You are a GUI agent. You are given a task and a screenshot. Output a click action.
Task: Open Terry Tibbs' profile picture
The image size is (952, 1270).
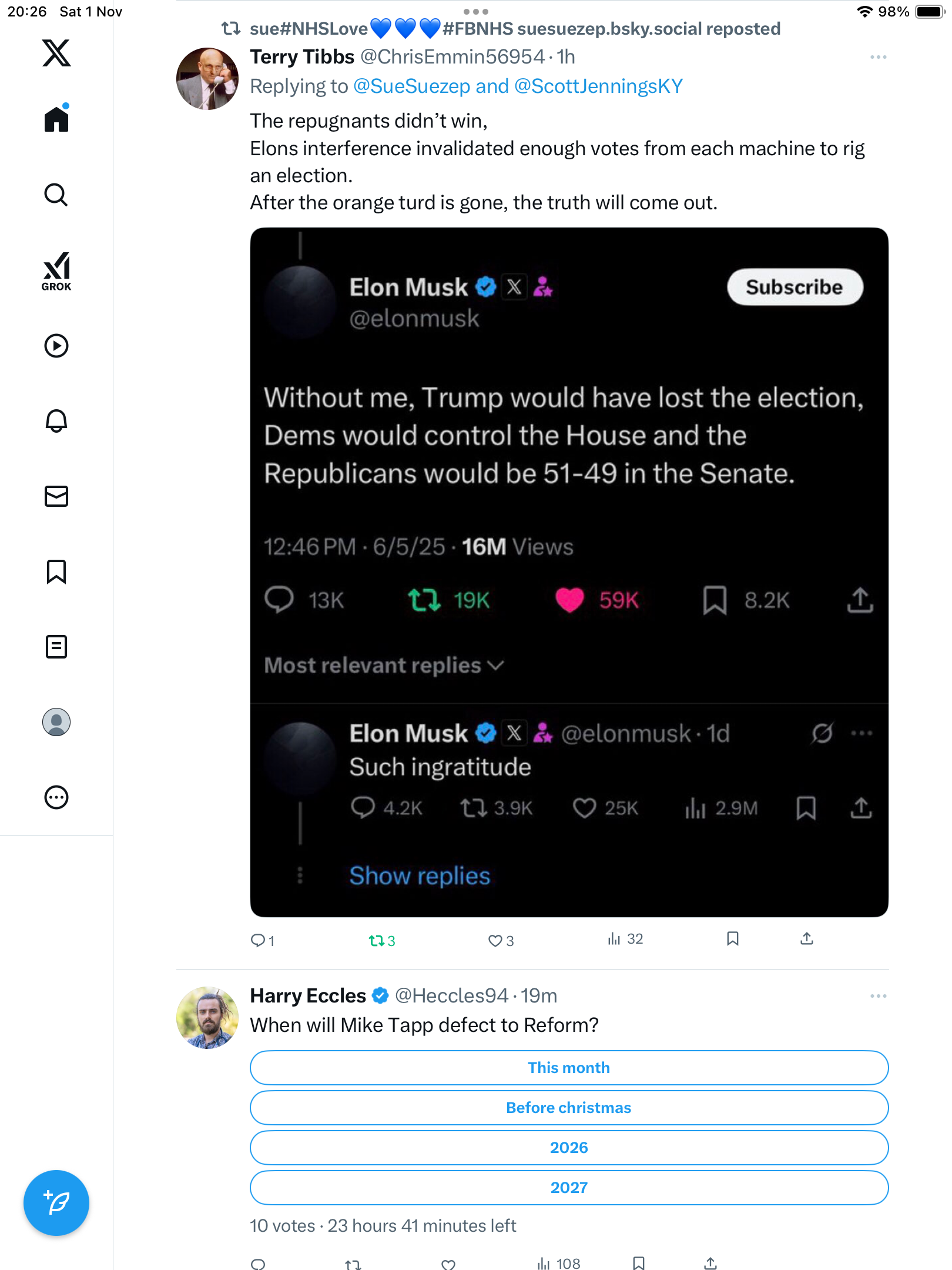click(x=207, y=79)
